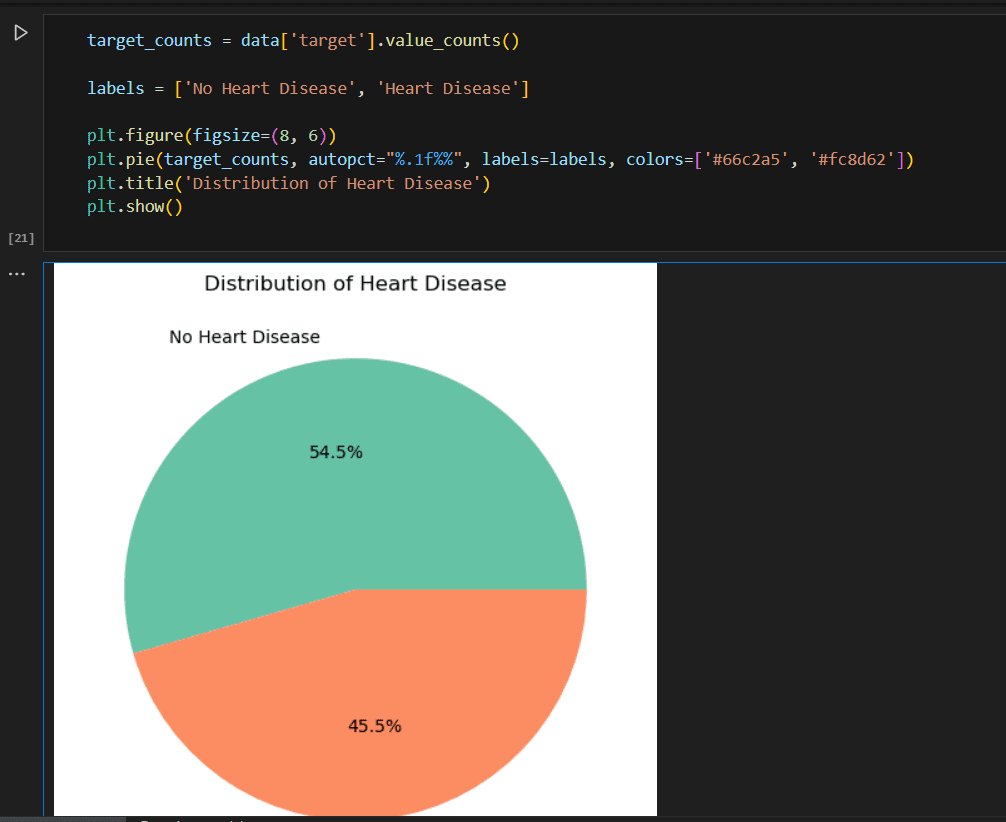Select the '#66c2a5' color code
1006x822 pixels.
click(736, 160)
